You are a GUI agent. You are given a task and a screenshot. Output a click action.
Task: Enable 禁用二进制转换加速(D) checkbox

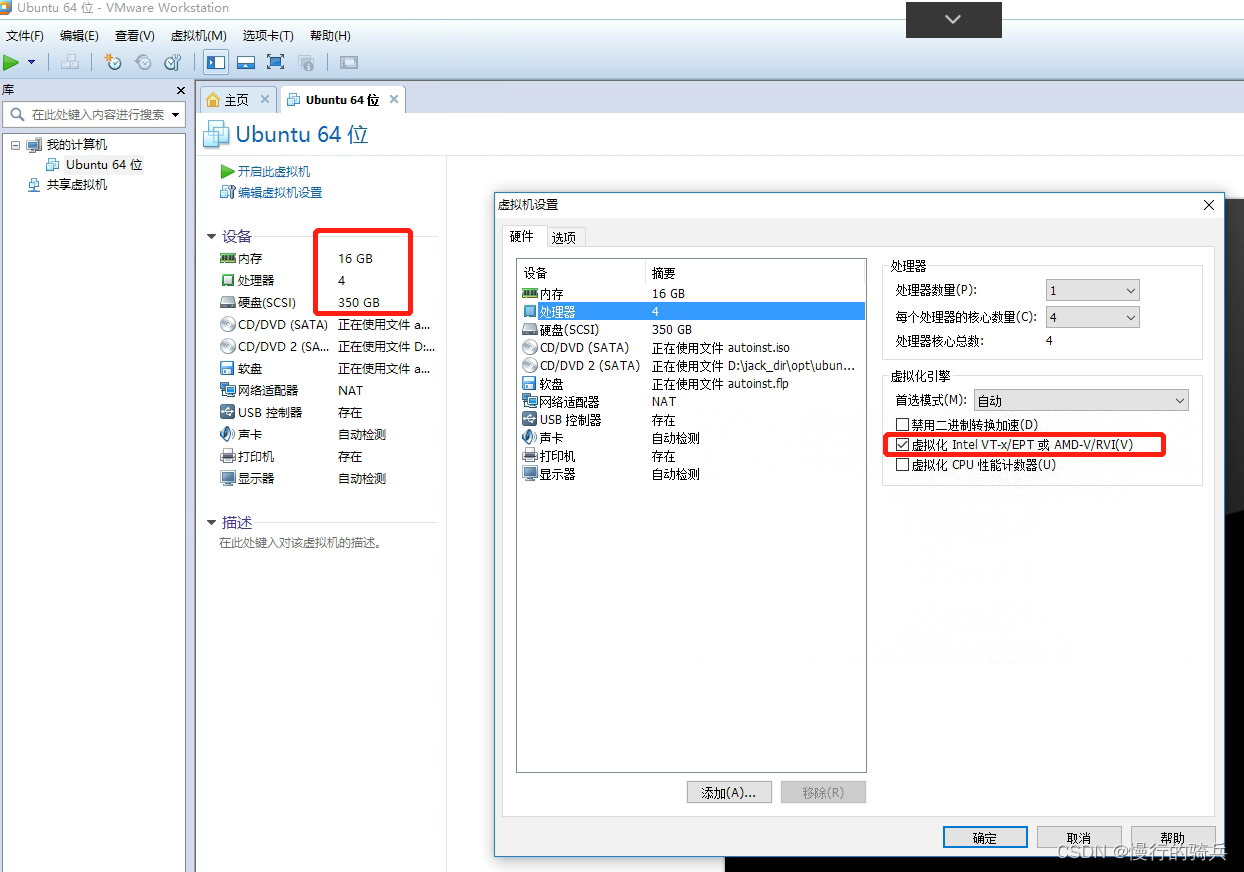pyautogui.click(x=903, y=425)
